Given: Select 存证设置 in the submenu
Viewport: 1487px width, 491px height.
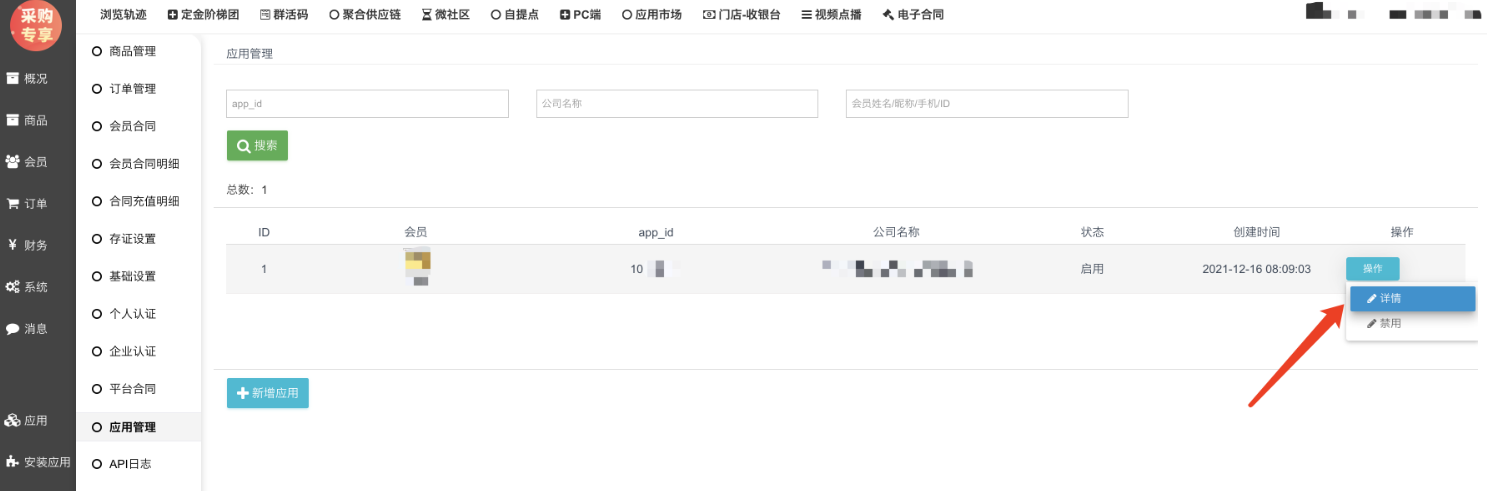Looking at the screenshot, I should [x=131, y=239].
